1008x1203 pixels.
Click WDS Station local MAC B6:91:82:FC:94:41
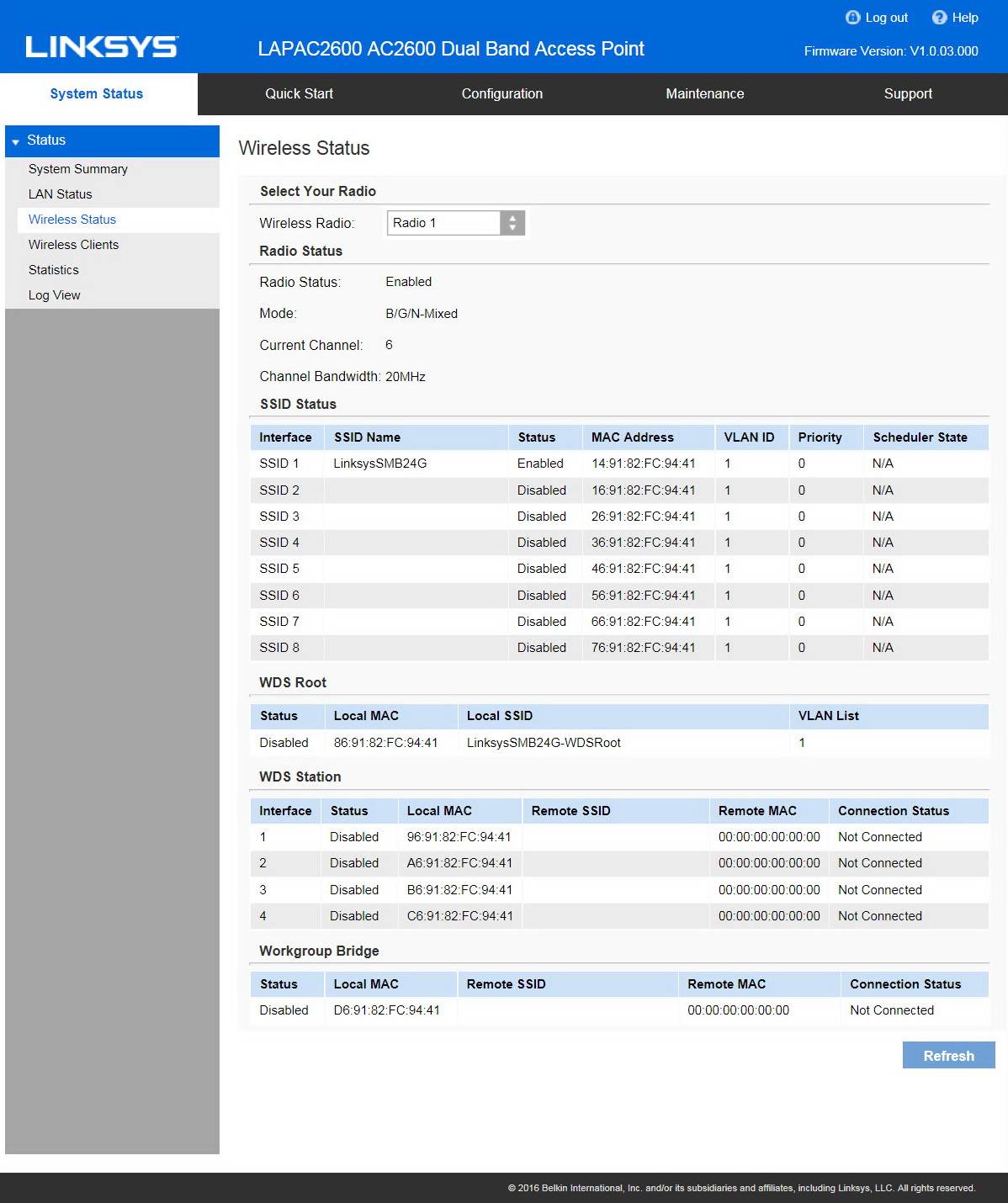tap(459, 890)
